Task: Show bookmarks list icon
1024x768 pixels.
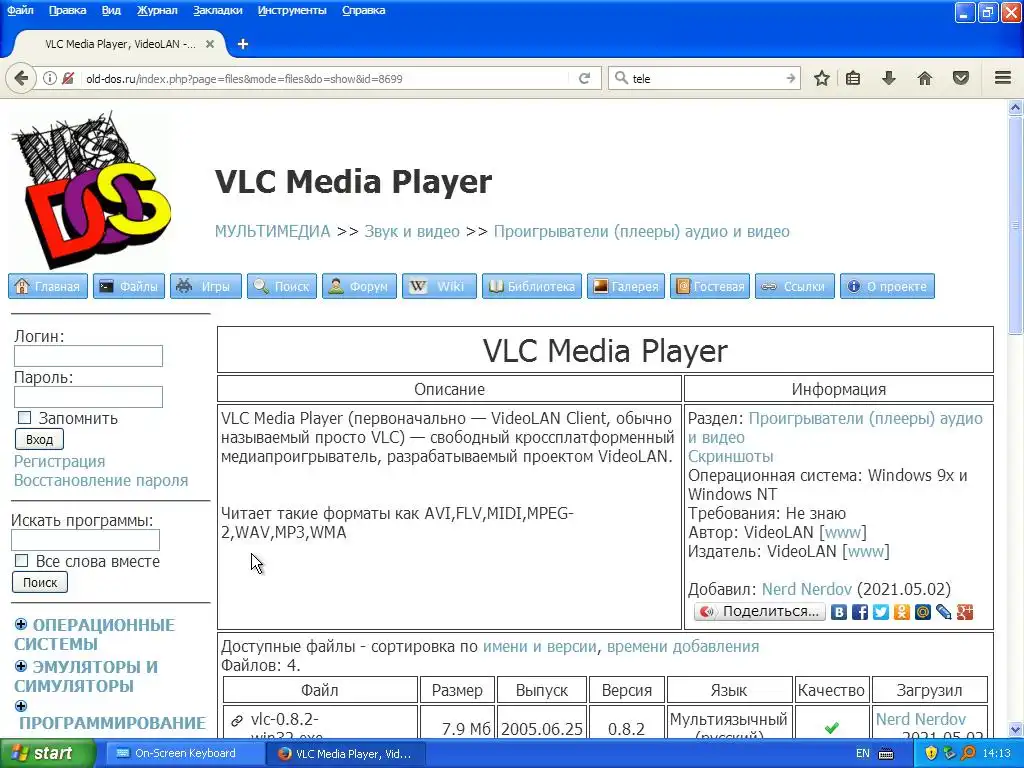Action: [853, 78]
